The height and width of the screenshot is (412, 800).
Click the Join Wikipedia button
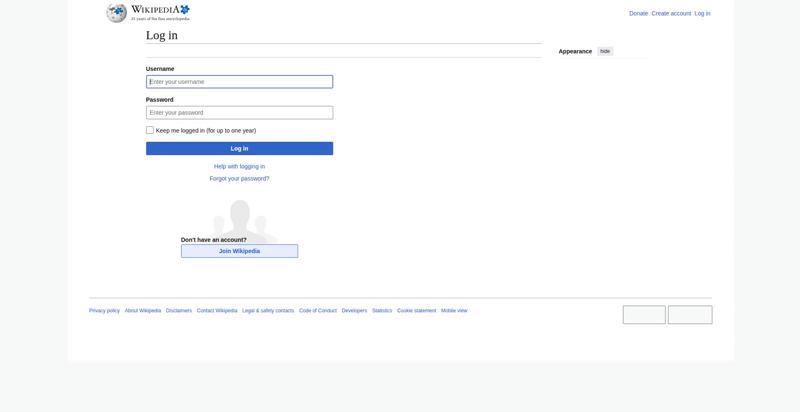pos(239,251)
